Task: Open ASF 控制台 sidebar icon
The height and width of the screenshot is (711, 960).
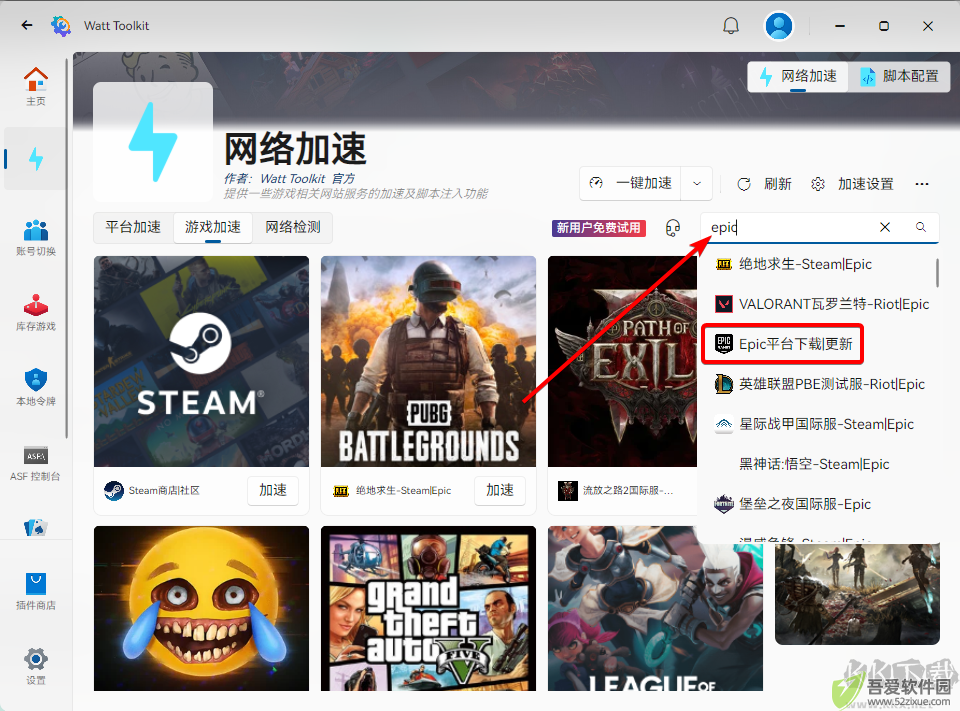Action: coord(36,463)
